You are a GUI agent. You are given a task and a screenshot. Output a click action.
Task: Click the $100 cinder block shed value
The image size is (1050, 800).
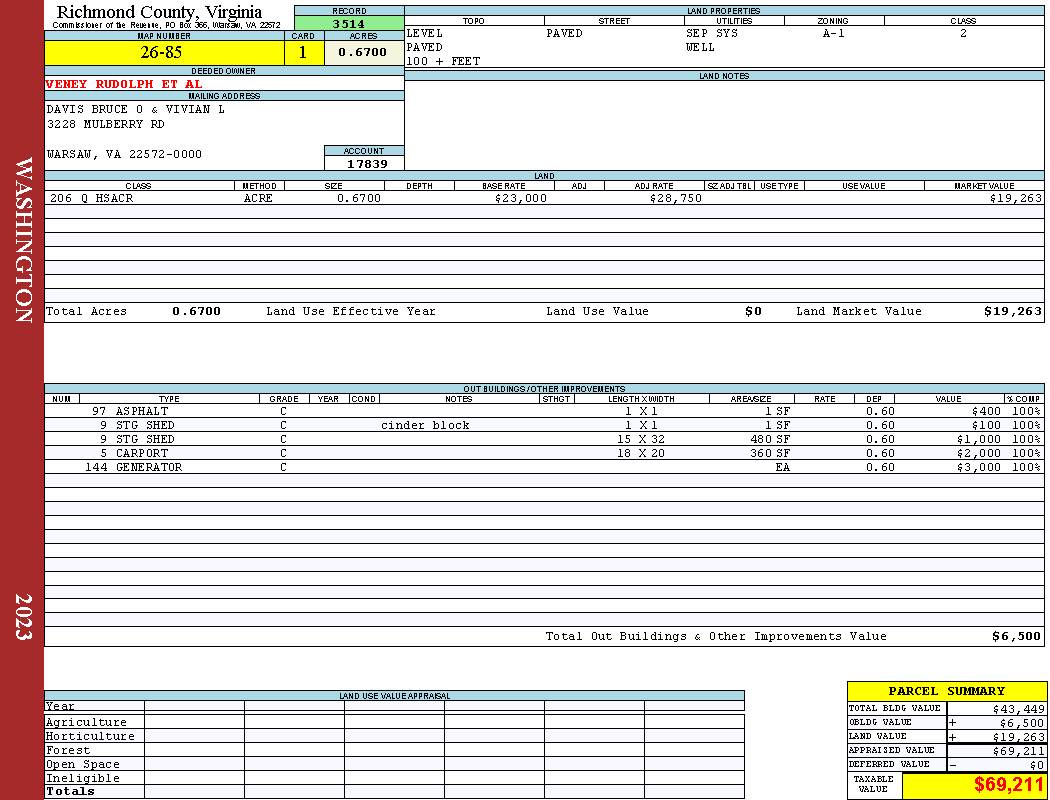point(986,425)
